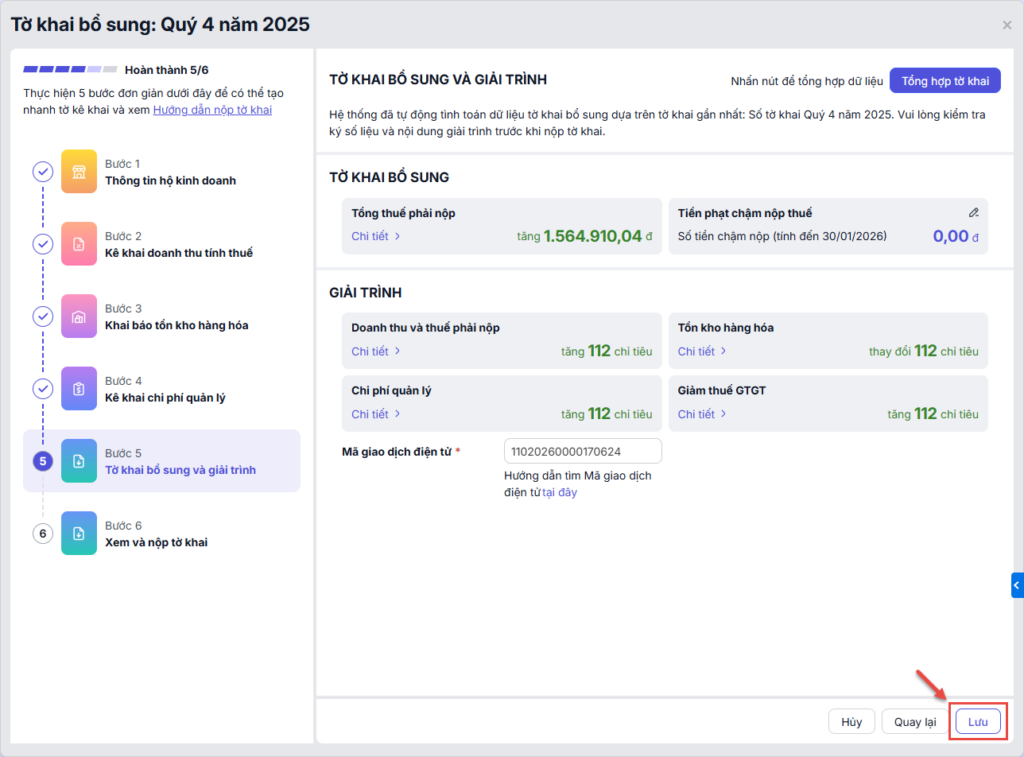This screenshot has width=1024, height=757.
Task: Click the Bước 1 orange store icon
Action: pyautogui.click(x=79, y=172)
